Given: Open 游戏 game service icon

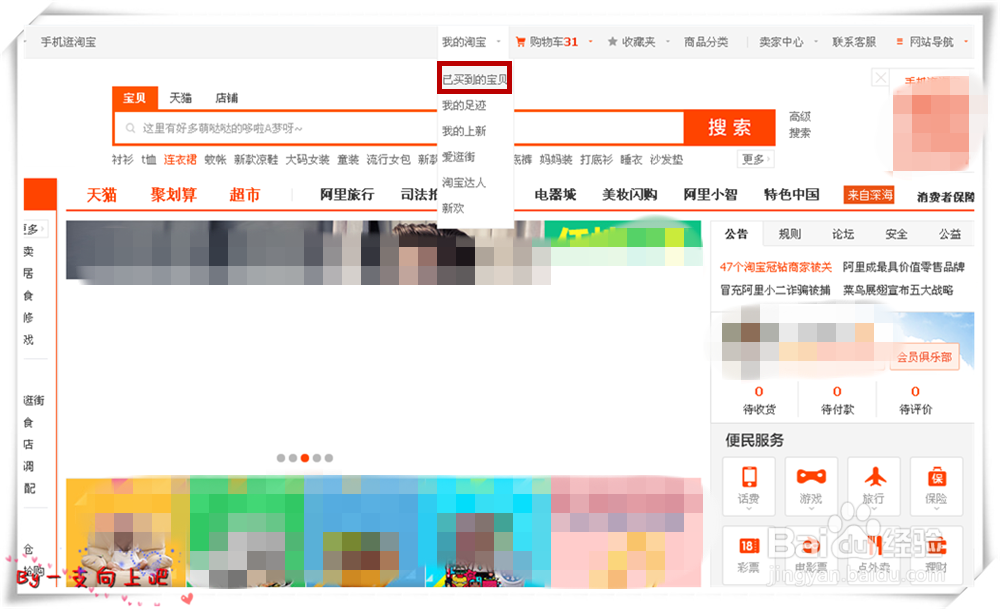Looking at the screenshot, I should click(x=811, y=485).
